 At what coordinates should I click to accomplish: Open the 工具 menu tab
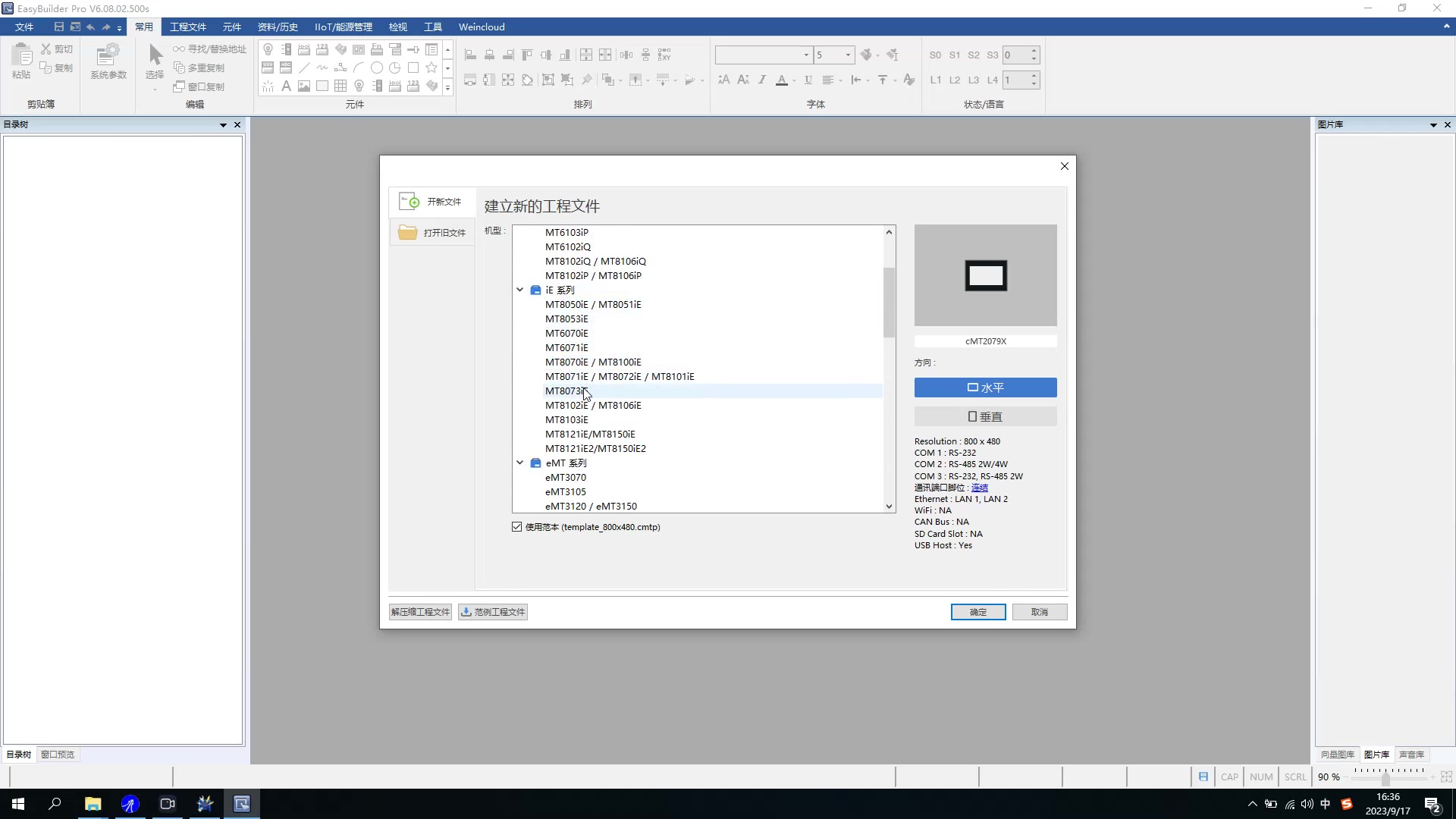point(432,27)
